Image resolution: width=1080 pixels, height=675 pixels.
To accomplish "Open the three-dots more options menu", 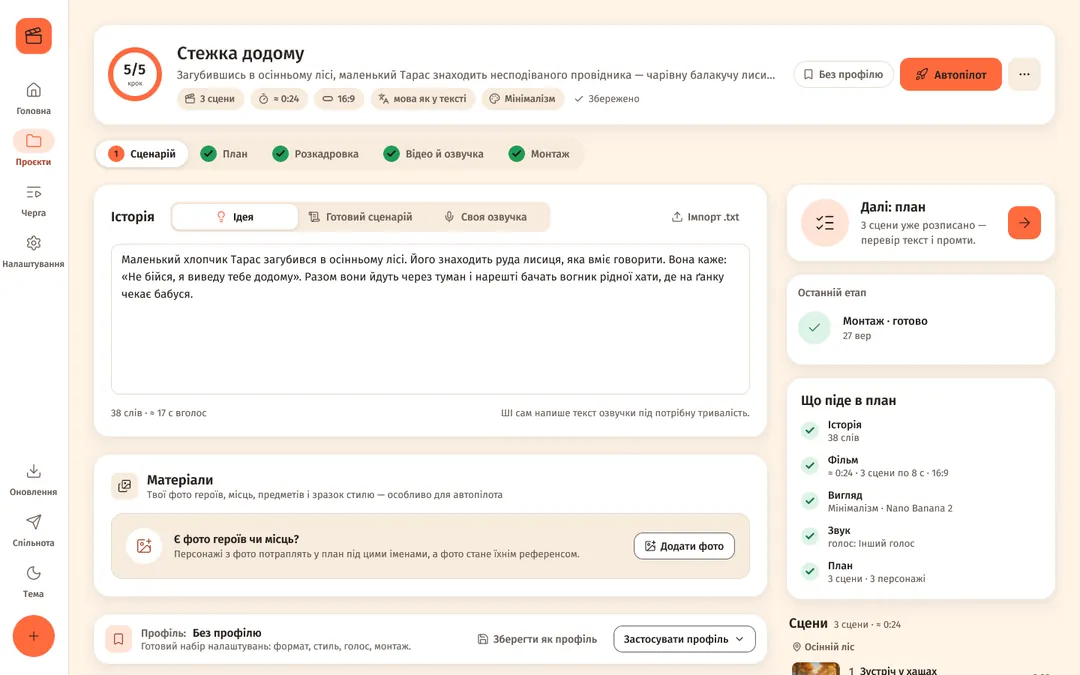I will point(1024,74).
